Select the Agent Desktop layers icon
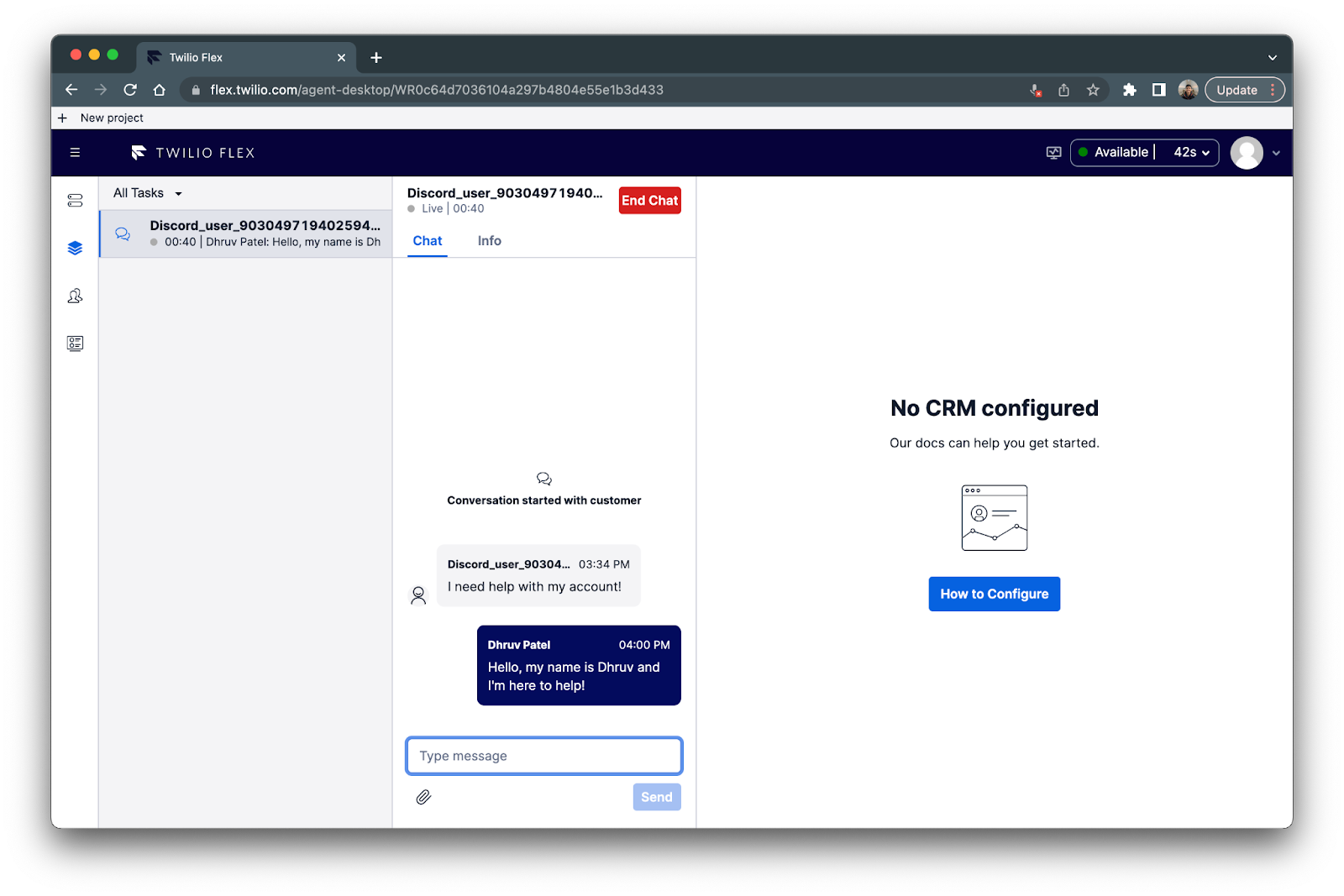The height and width of the screenshot is (896, 1344). pyautogui.click(x=75, y=248)
